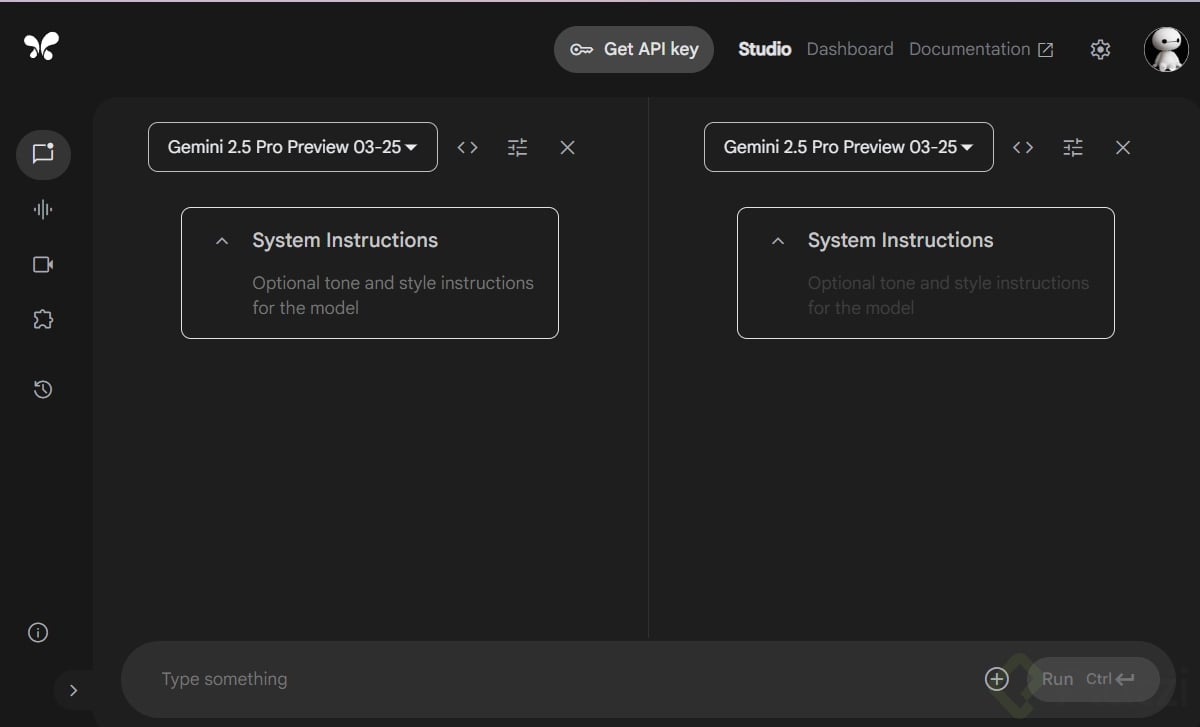1200x727 pixels.
Task: Open run settings for left panel
Action: [x=517, y=147]
